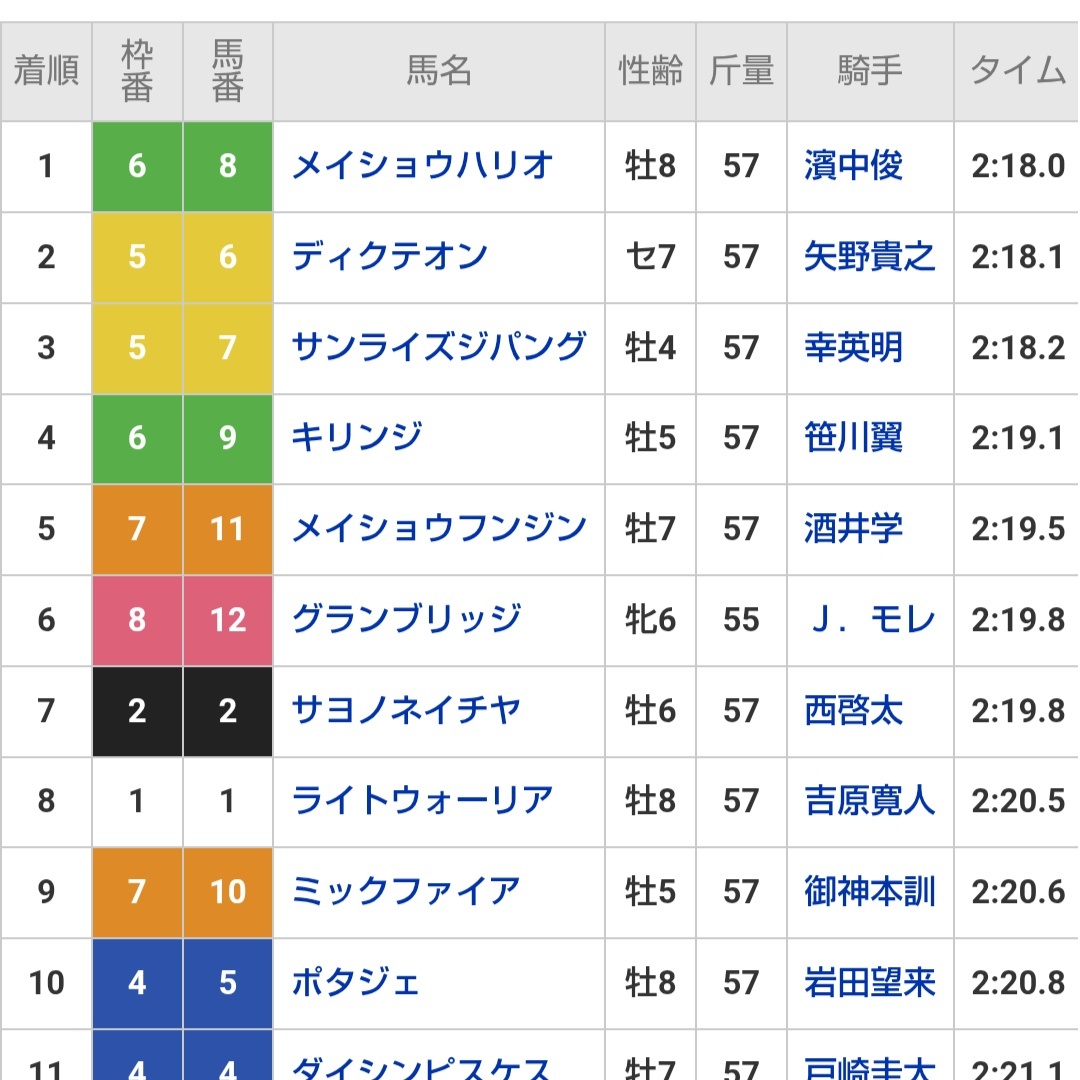Open horse ディクテオン link
Image resolution: width=1080 pixels, height=1080 pixels.
390,257
